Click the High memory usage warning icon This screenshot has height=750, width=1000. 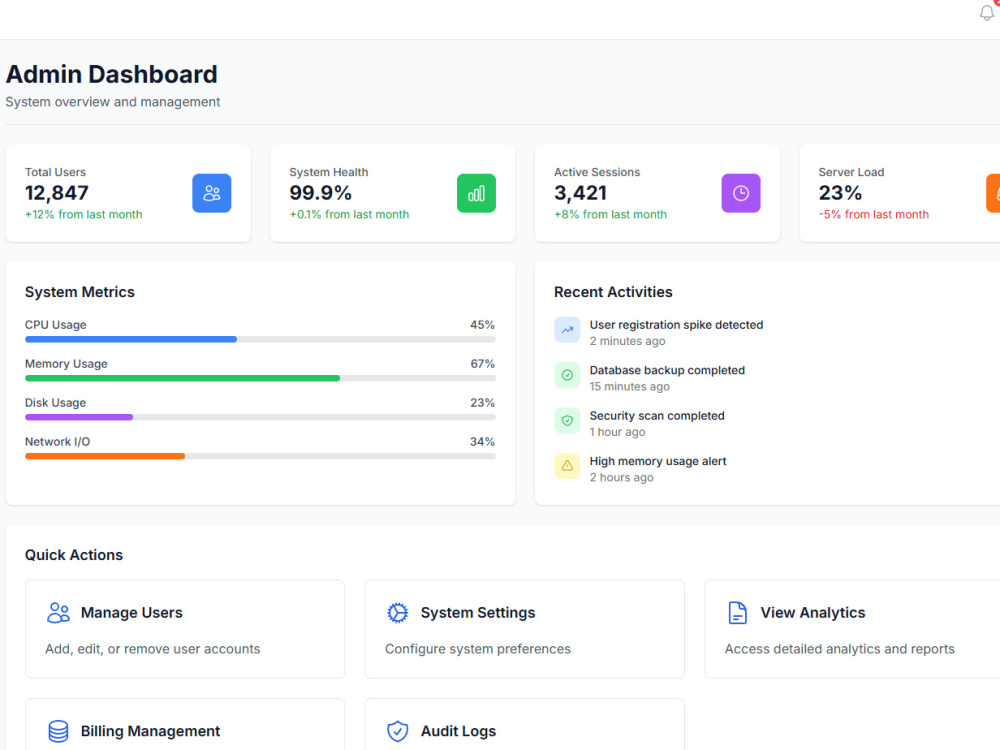567,466
